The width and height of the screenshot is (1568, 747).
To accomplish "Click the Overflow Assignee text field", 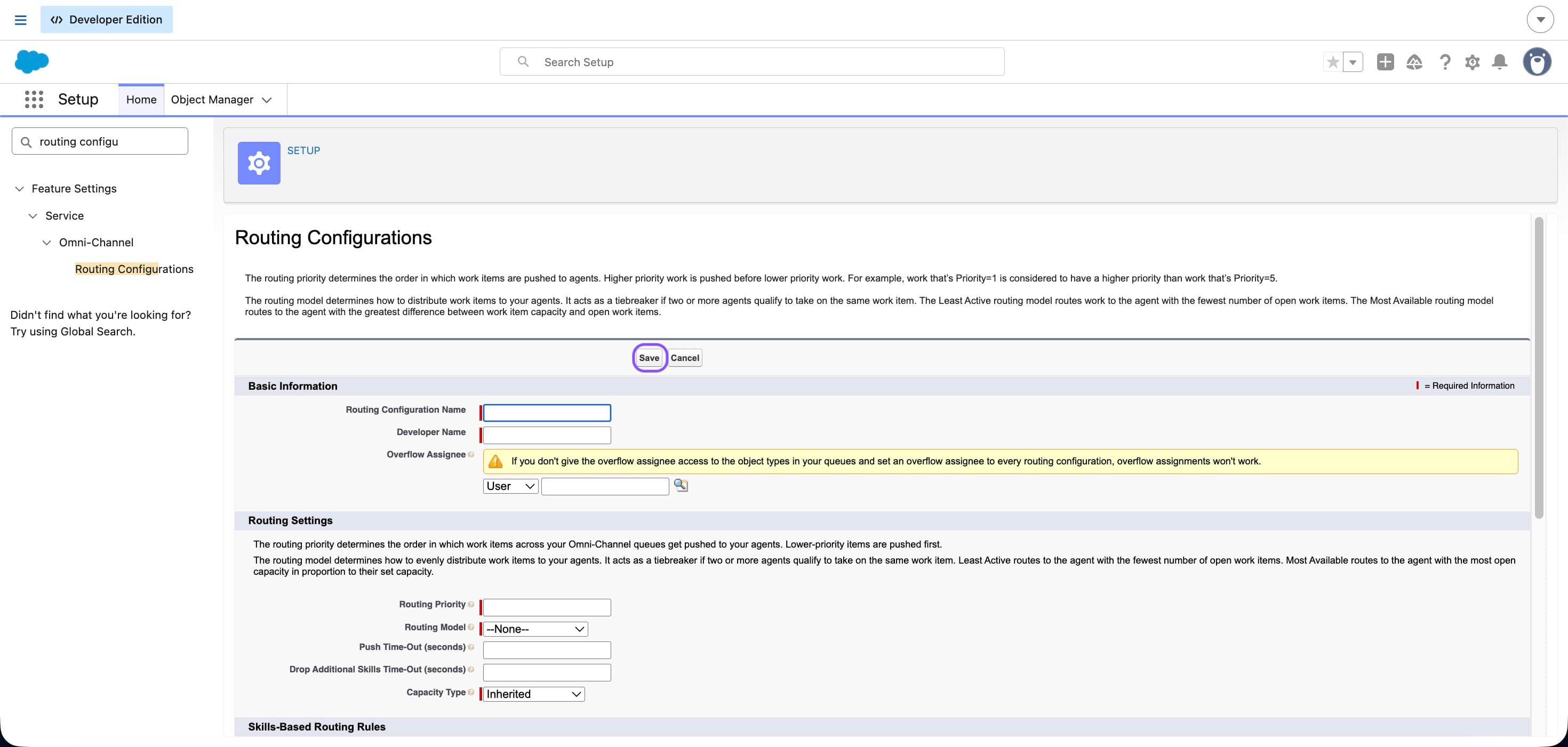I will [605, 486].
